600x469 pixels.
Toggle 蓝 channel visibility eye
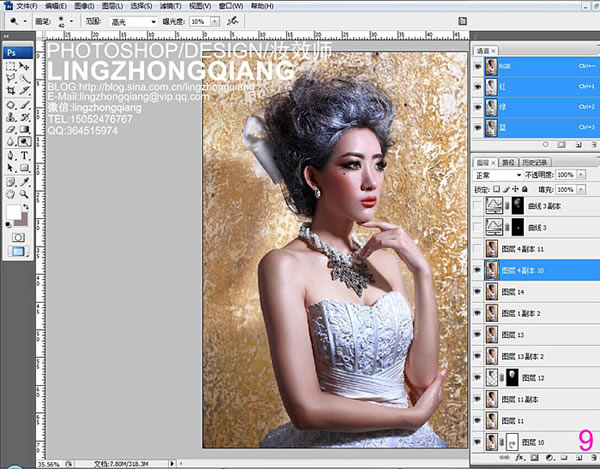(478, 127)
